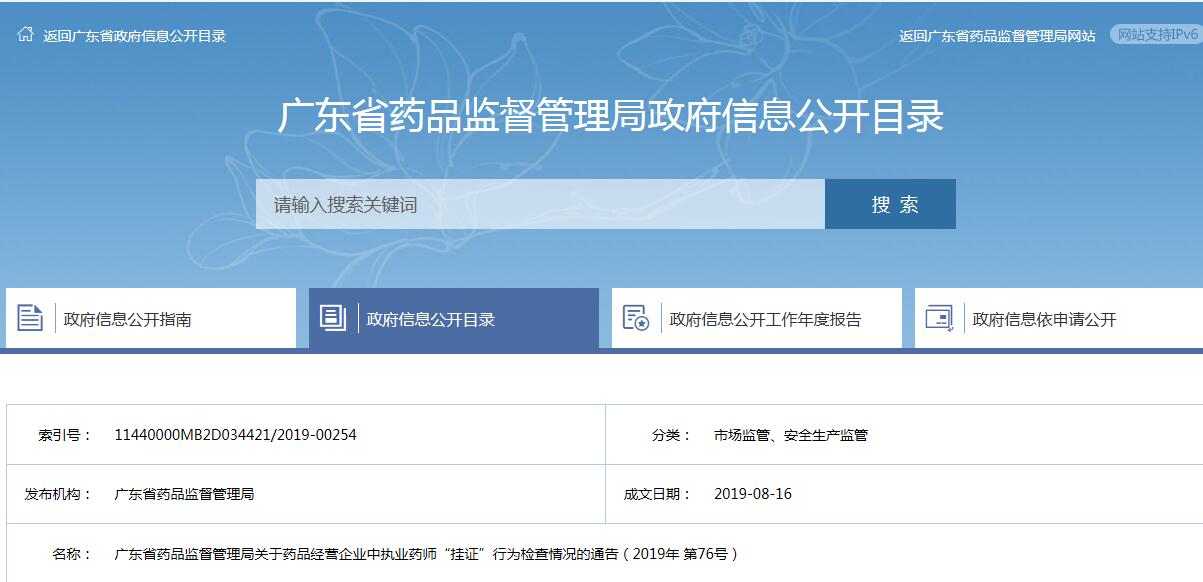The image size is (1203, 582).
Task: Open the 政府信息公开工作年度报告 tab
Action: tap(765, 320)
